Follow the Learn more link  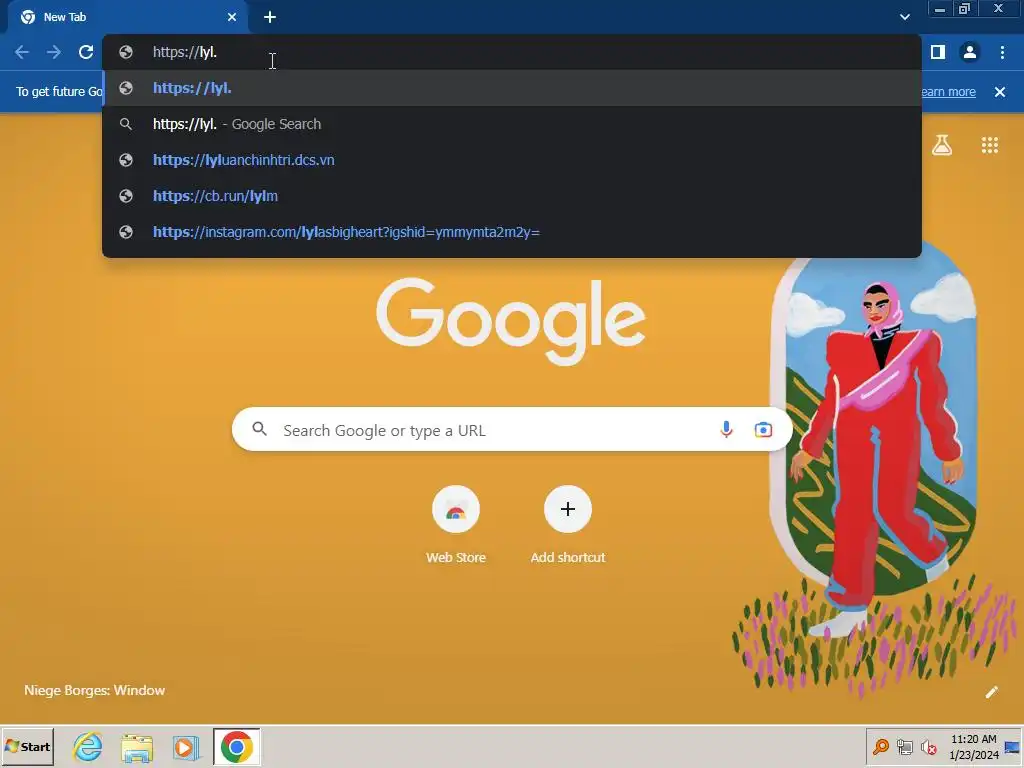[948, 92]
